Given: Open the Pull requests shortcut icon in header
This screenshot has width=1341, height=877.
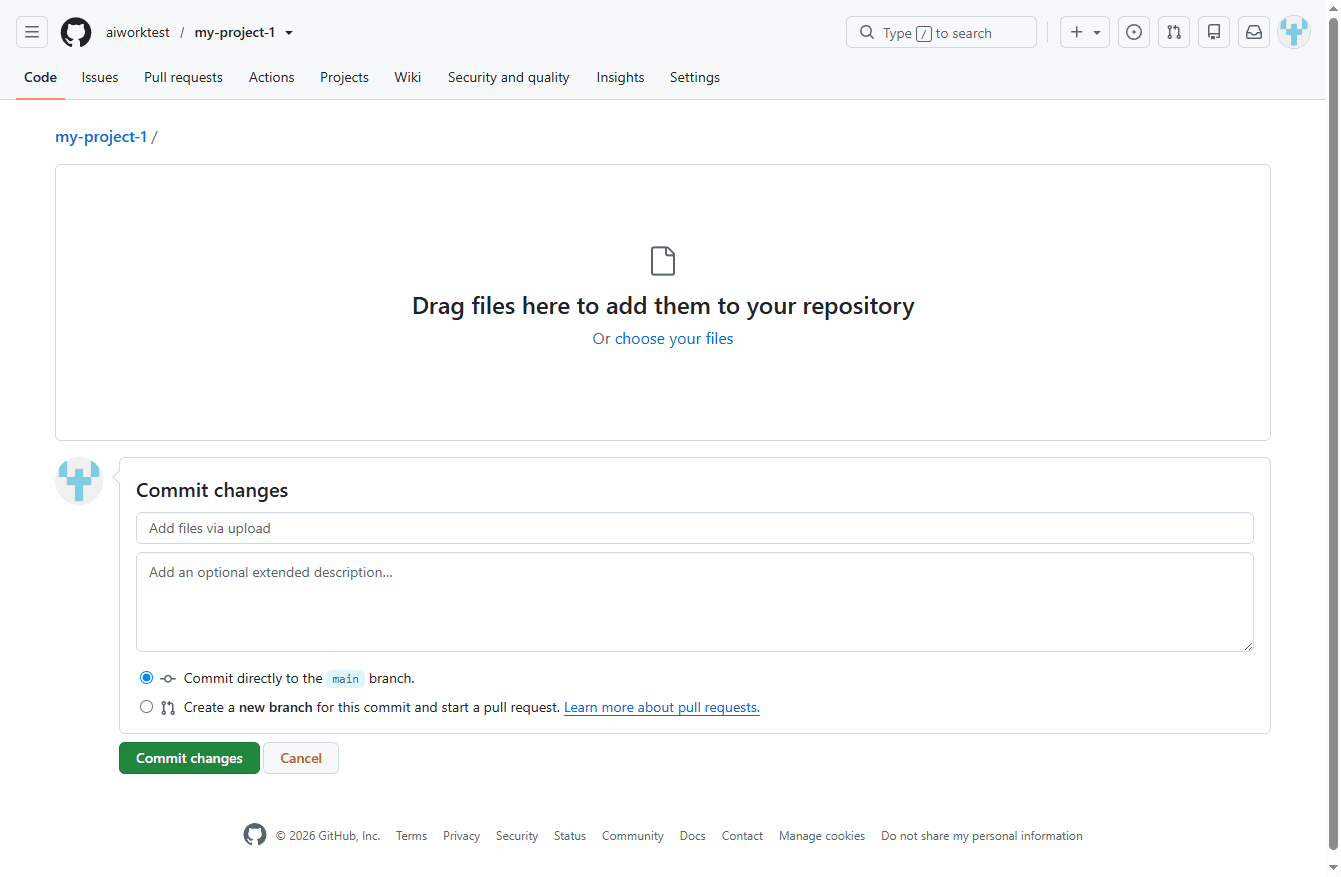Looking at the screenshot, I should [1174, 32].
